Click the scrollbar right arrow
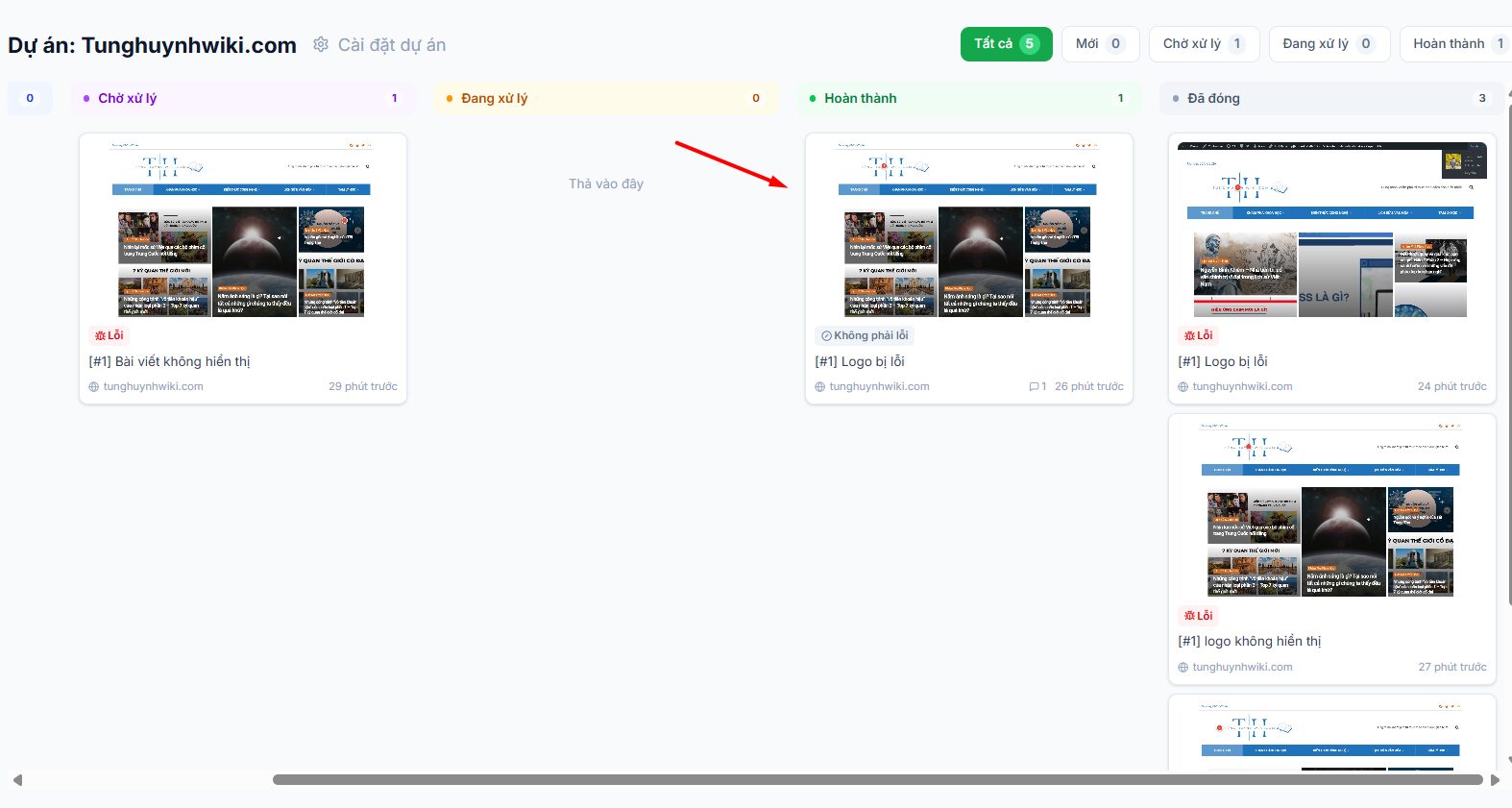The width and height of the screenshot is (1512, 808). tap(1495, 780)
